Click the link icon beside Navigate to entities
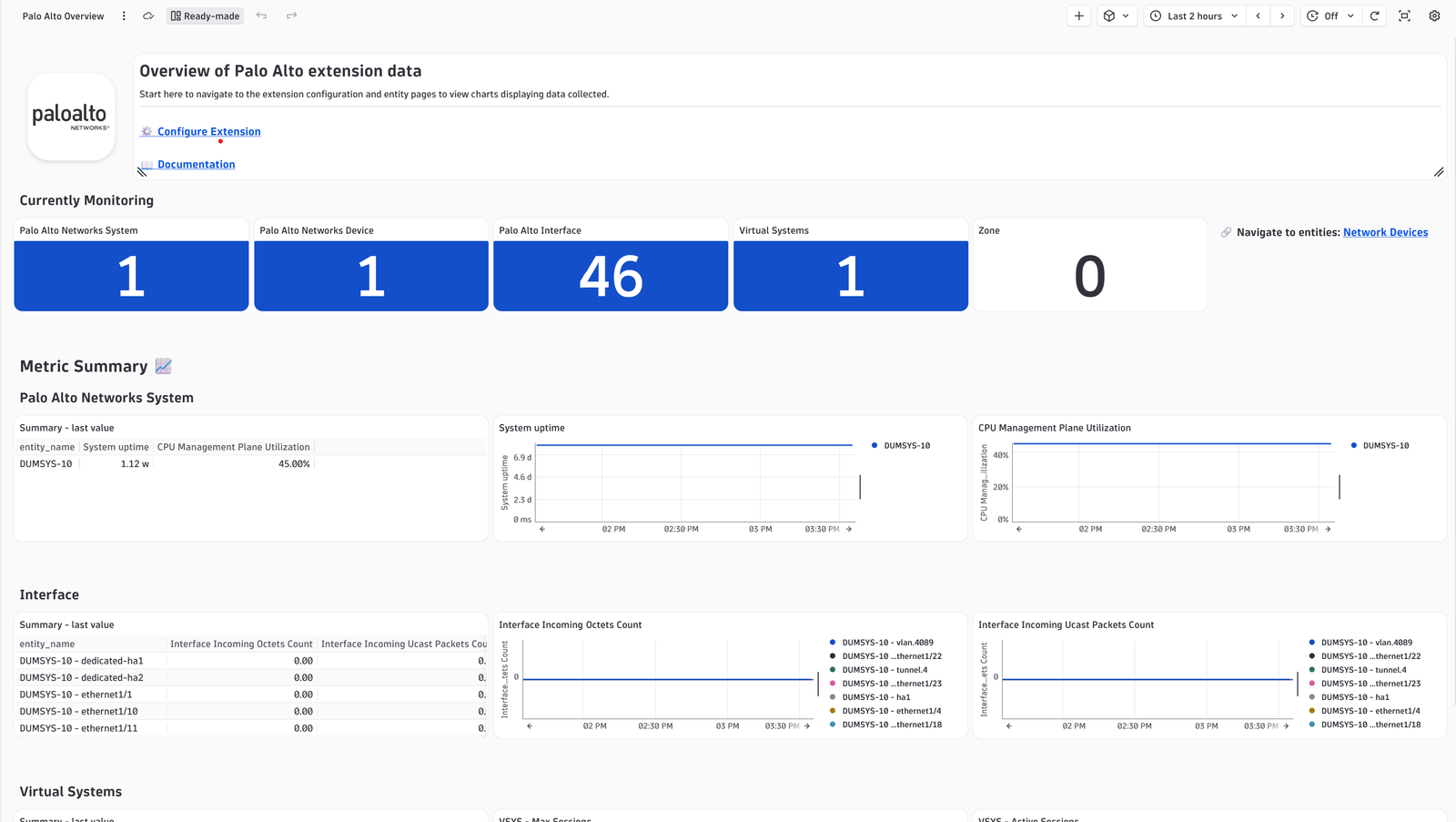Screen dimensions: 1456x822 pyautogui.click(x=1226, y=232)
